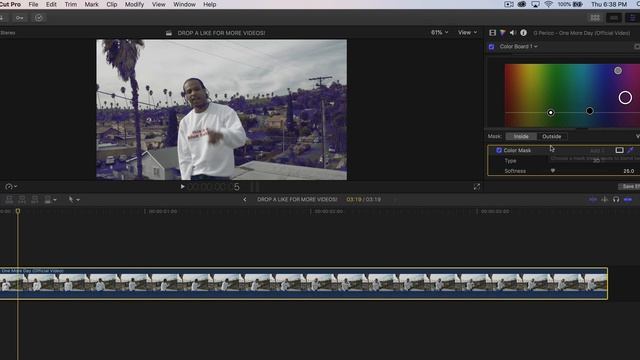Click the timeline project name label

(297, 200)
